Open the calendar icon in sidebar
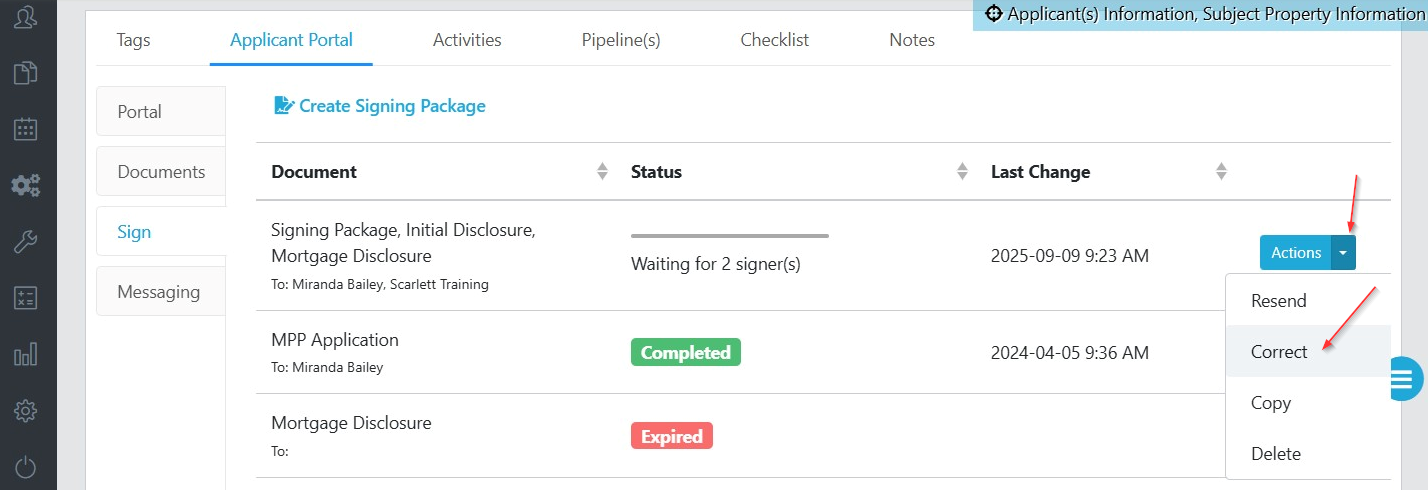The height and width of the screenshot is (490, 1428). pyautogui.click(x=26, y=129)
